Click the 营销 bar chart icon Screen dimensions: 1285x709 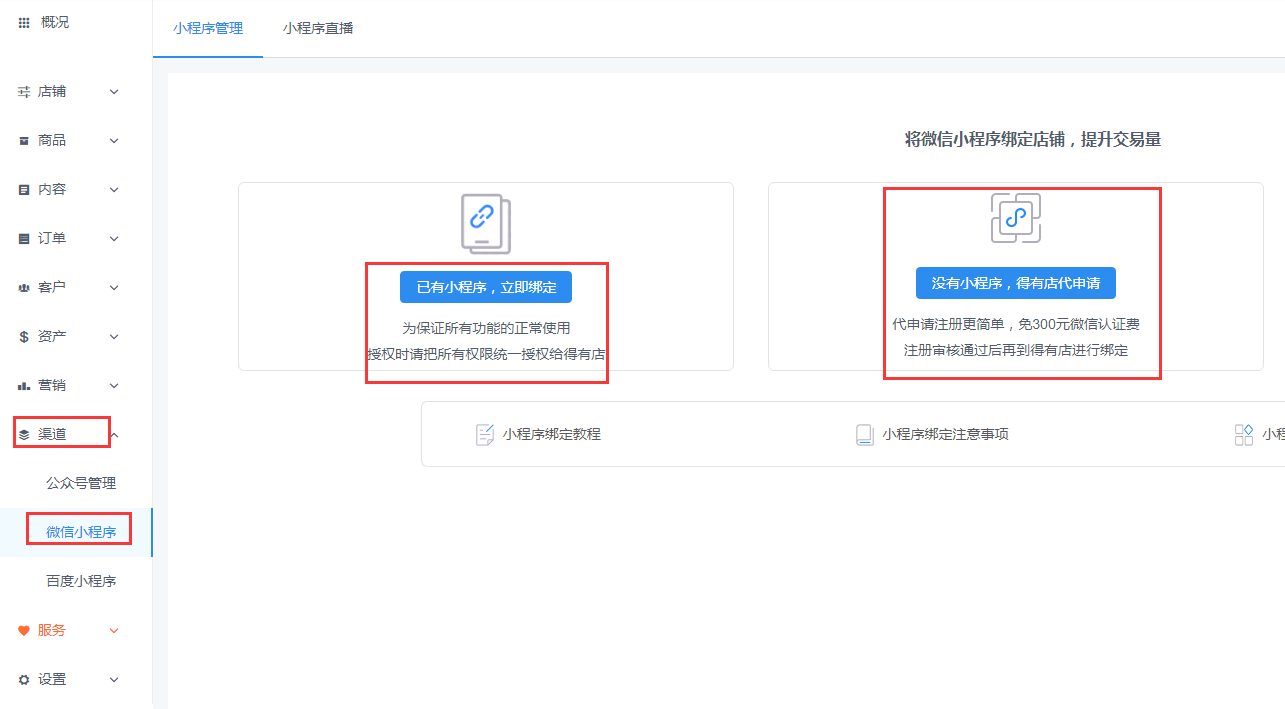pos(24,386)
